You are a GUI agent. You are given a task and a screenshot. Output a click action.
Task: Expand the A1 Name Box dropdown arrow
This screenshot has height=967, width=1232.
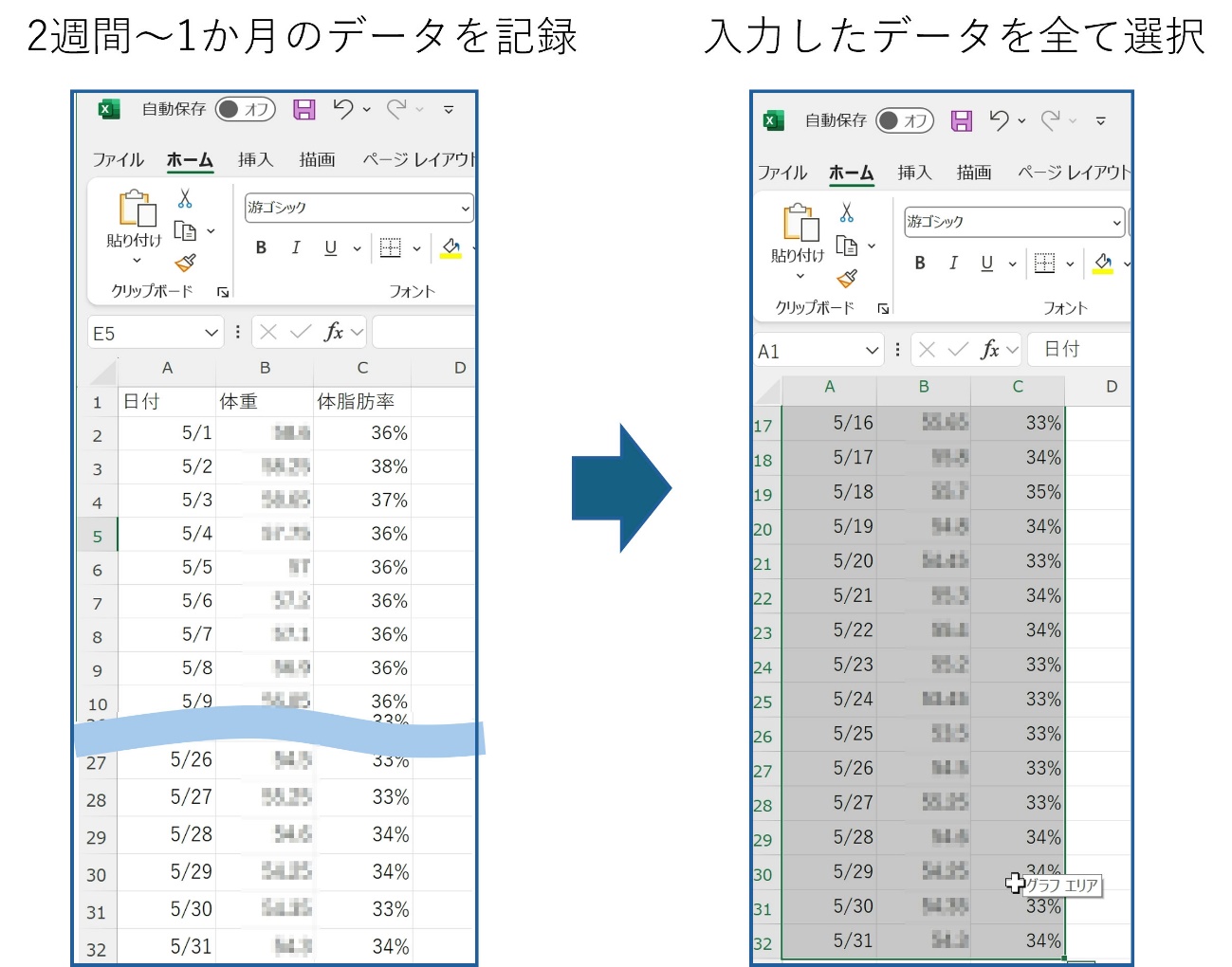tap(873, 351)
